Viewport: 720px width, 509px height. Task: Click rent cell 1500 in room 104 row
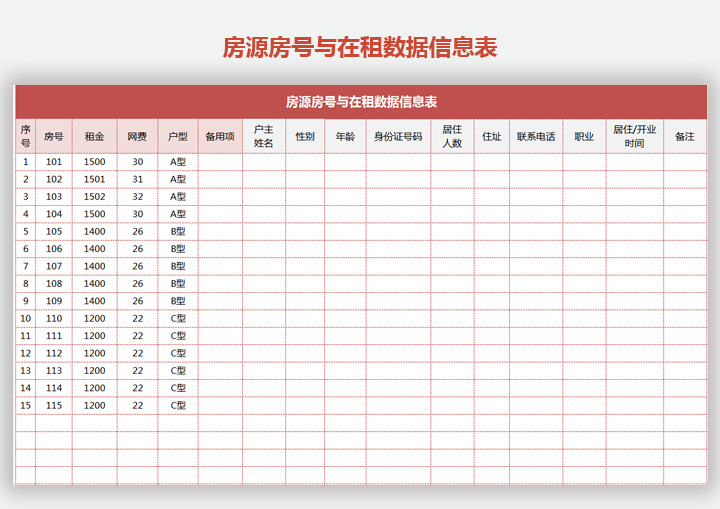pos(95,214)
